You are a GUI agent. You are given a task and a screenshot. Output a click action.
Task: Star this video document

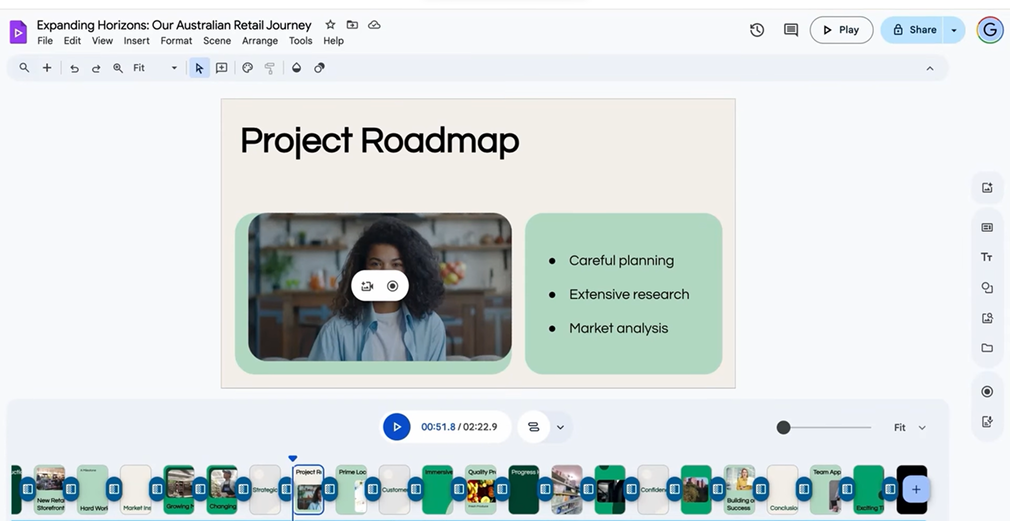click(x=330, y=25)
